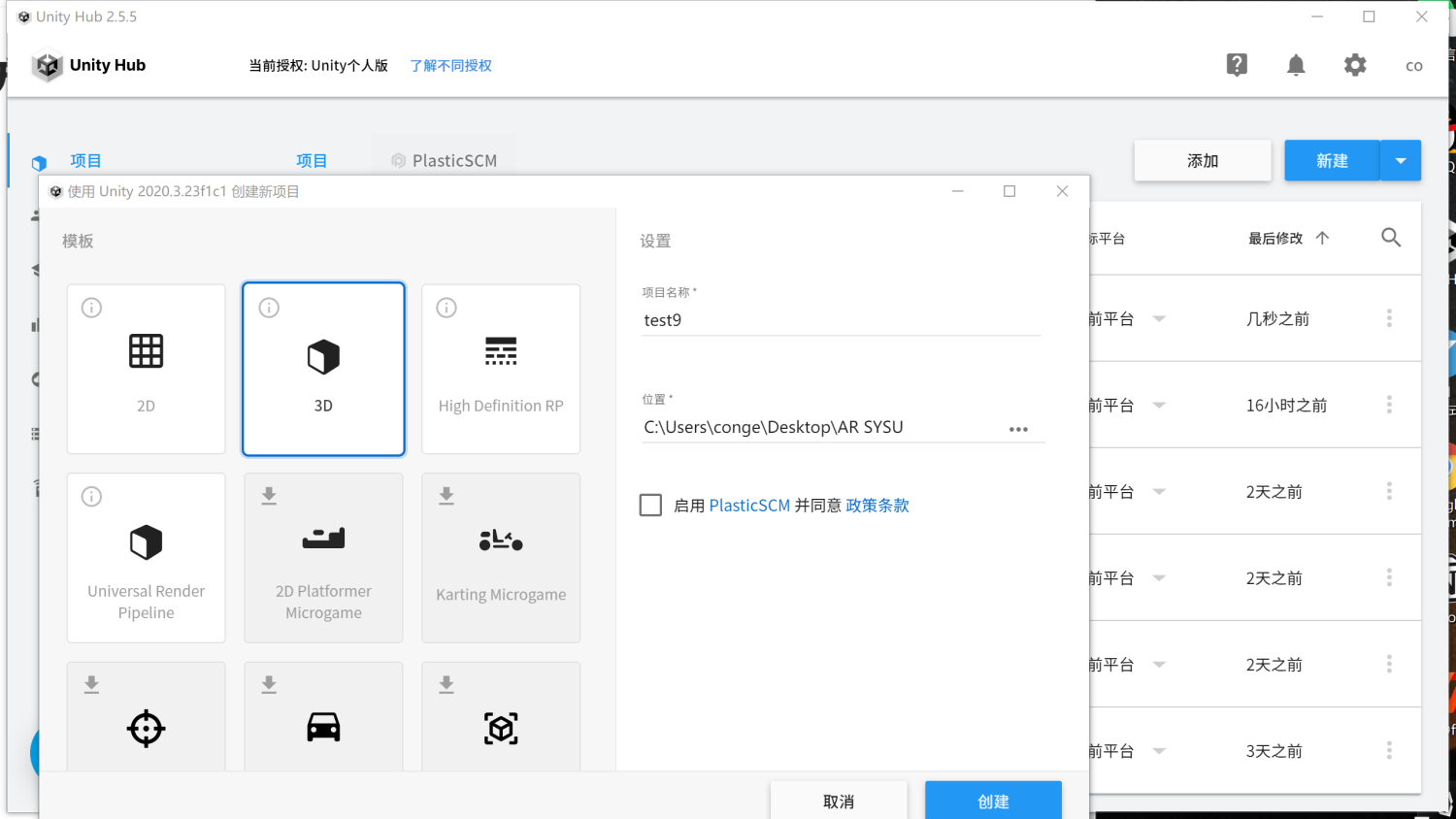Download the Karting Microgame template
The height and width of the screenshot is (819, 1456).
coord(447,496)
